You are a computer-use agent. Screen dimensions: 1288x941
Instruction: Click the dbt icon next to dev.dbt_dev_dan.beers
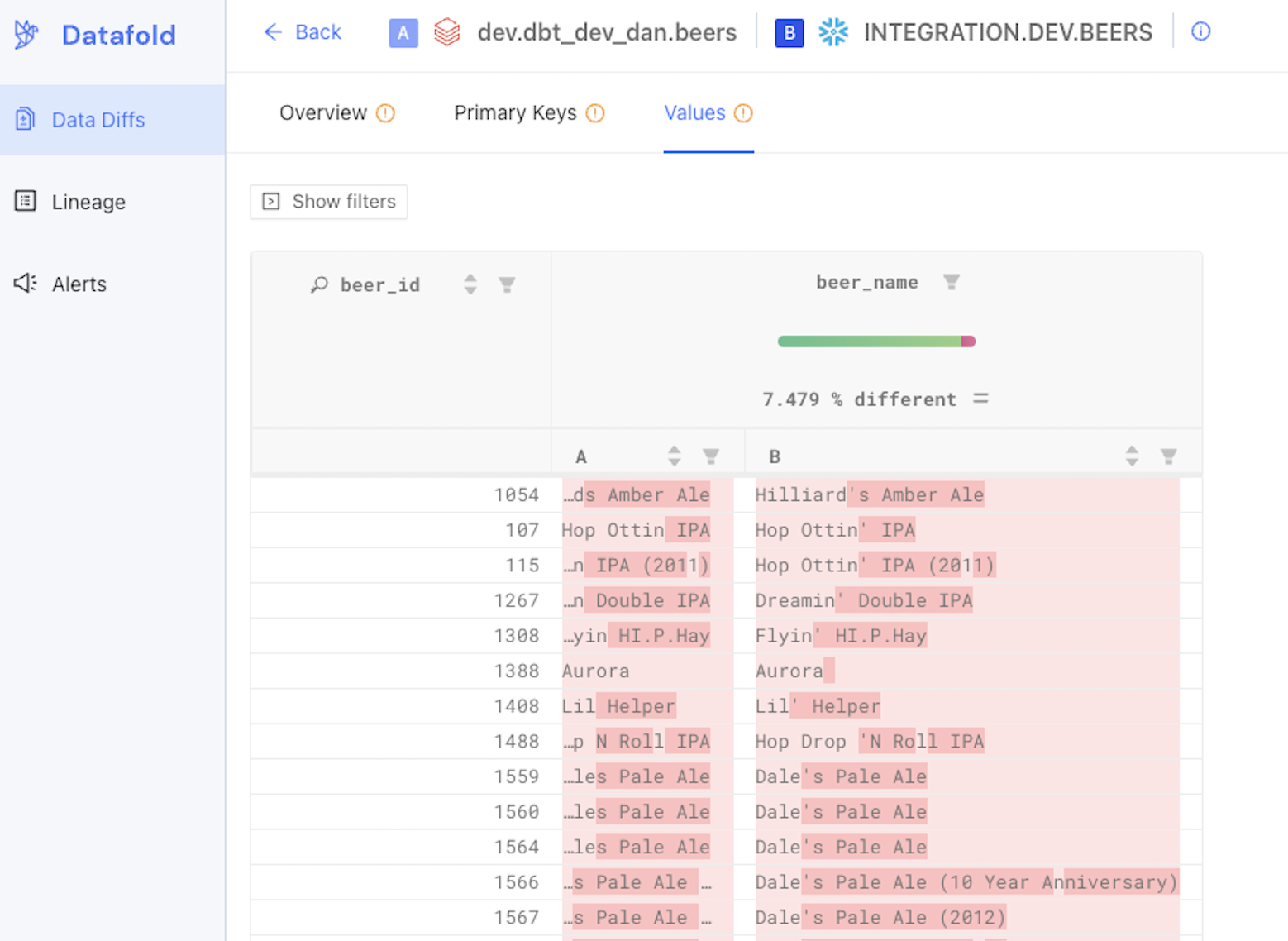coord(447,32)
